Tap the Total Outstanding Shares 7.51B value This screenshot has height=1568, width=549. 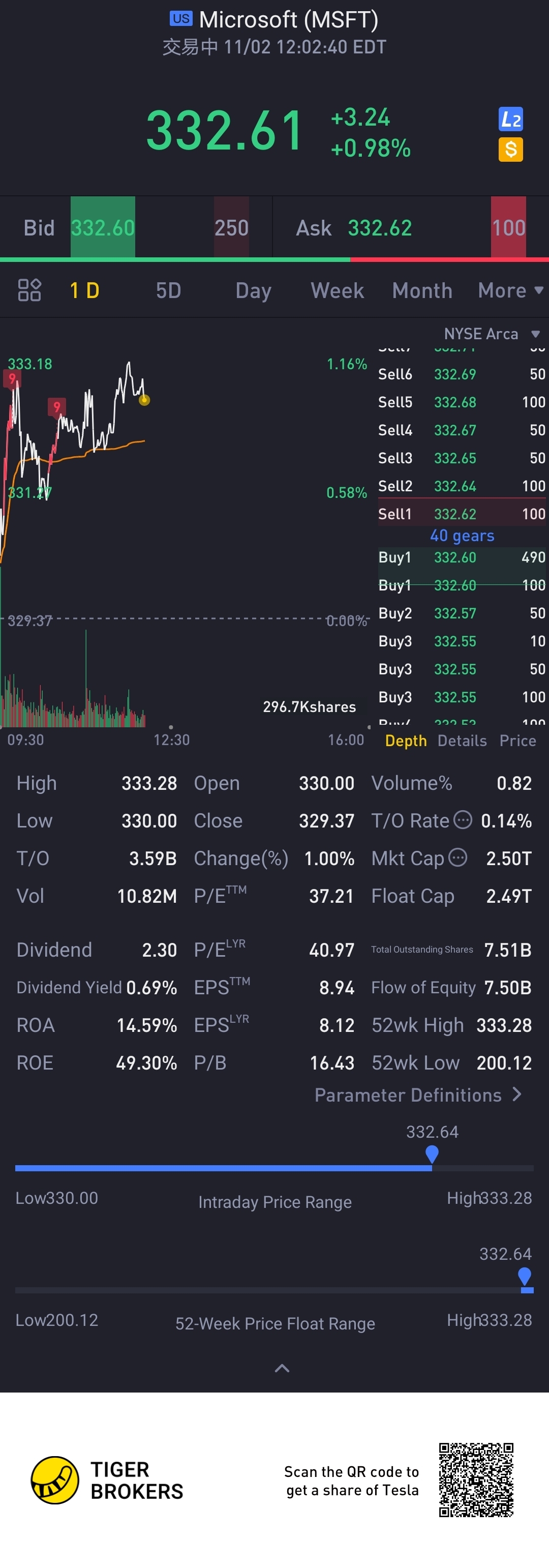[508, 950]
